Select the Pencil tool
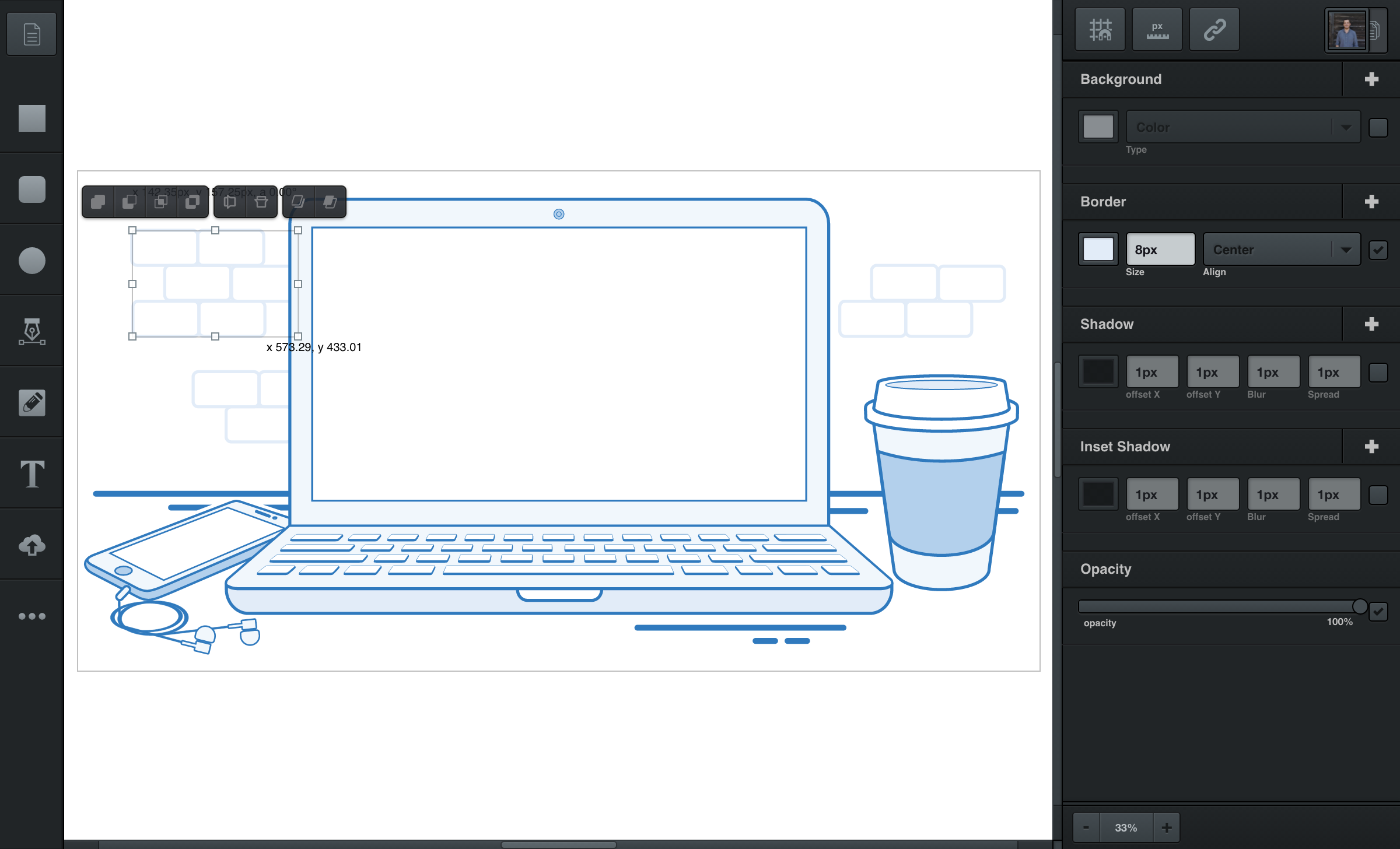Viewport: 1400px width, 849px height. (32, 402)
